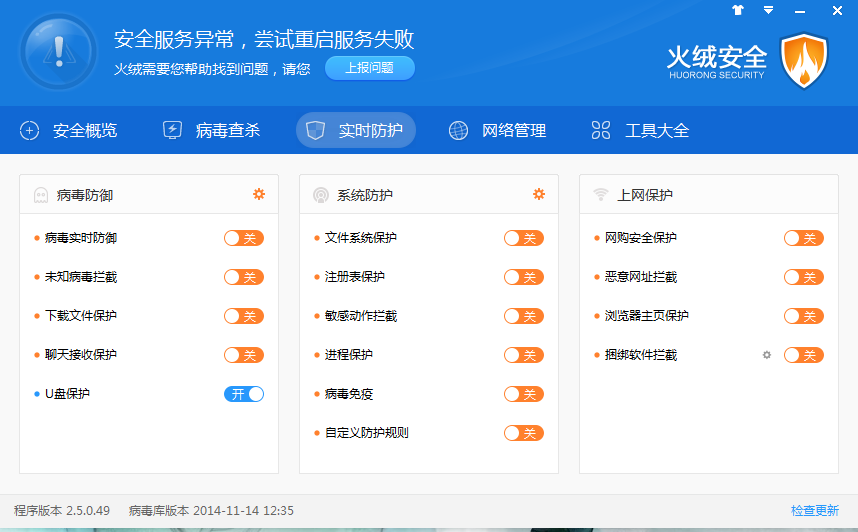Turn on 恶意网址拦截 protection
This screenshot has height=532, width=858.
click(x=803, y=277)
